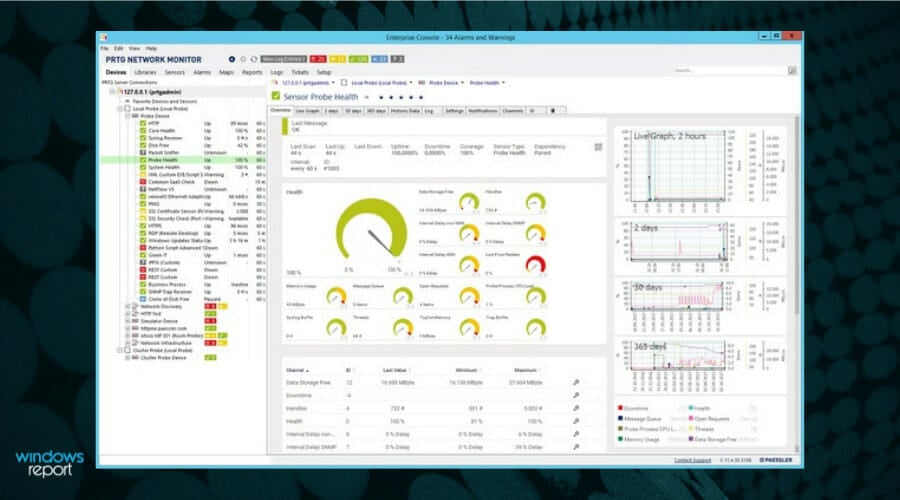The width and height of the screenshot is (900, 500).
Task: Click the right-side vertical scrollbar
Action: pyautogui.click(x=797, y=215)
